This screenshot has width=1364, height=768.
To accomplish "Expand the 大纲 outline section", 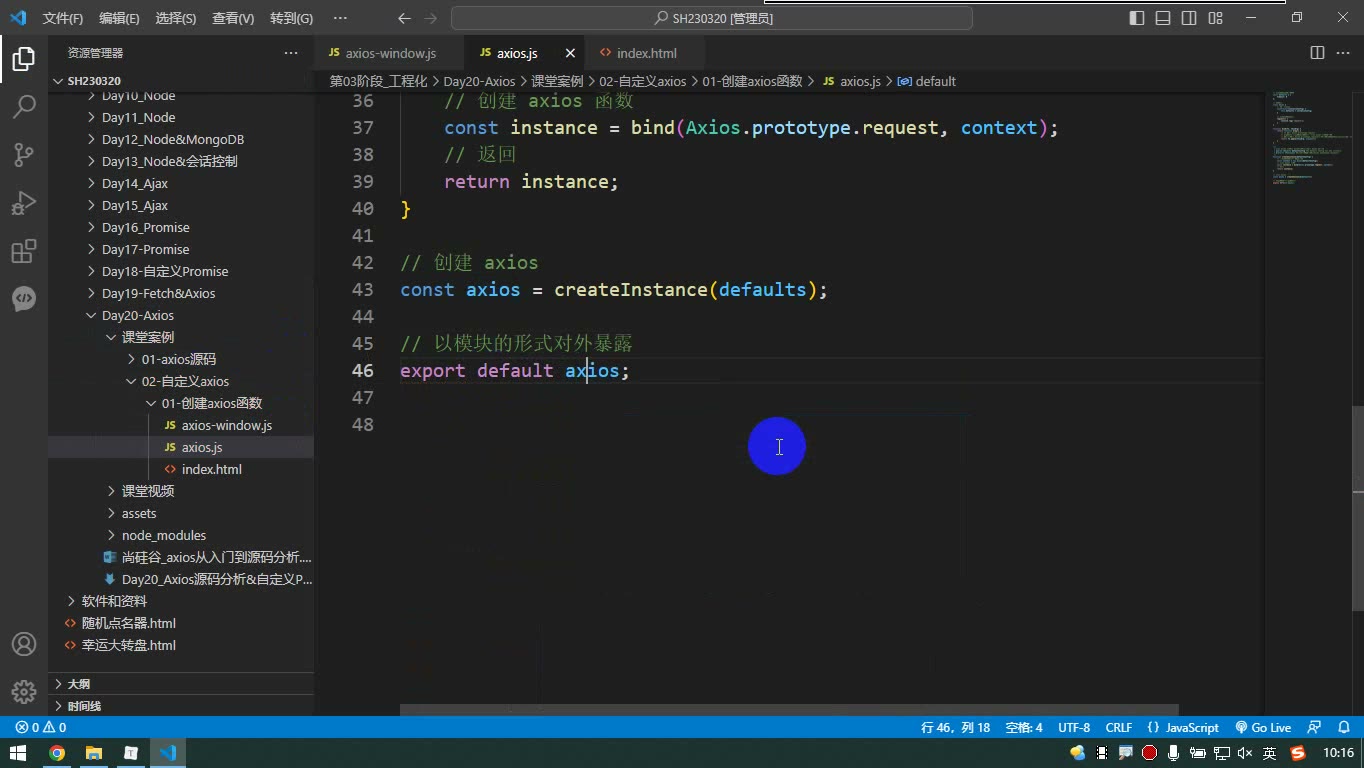I will click(x=180, y=684).
